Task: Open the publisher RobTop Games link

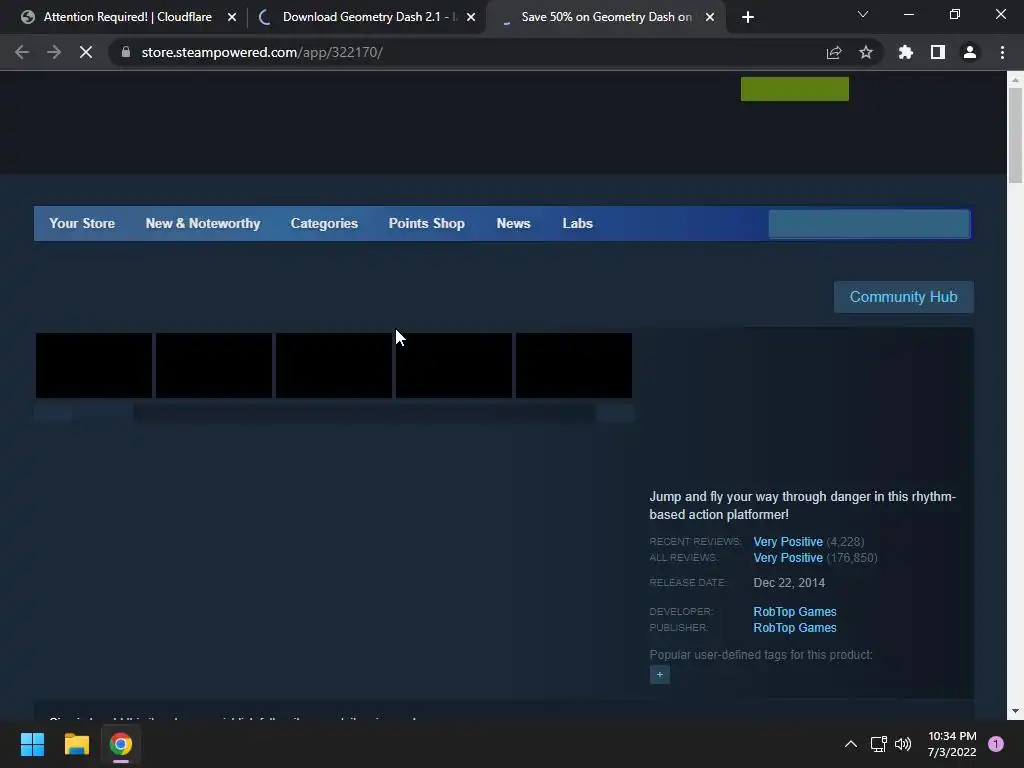Action: (x=795, y=628)
